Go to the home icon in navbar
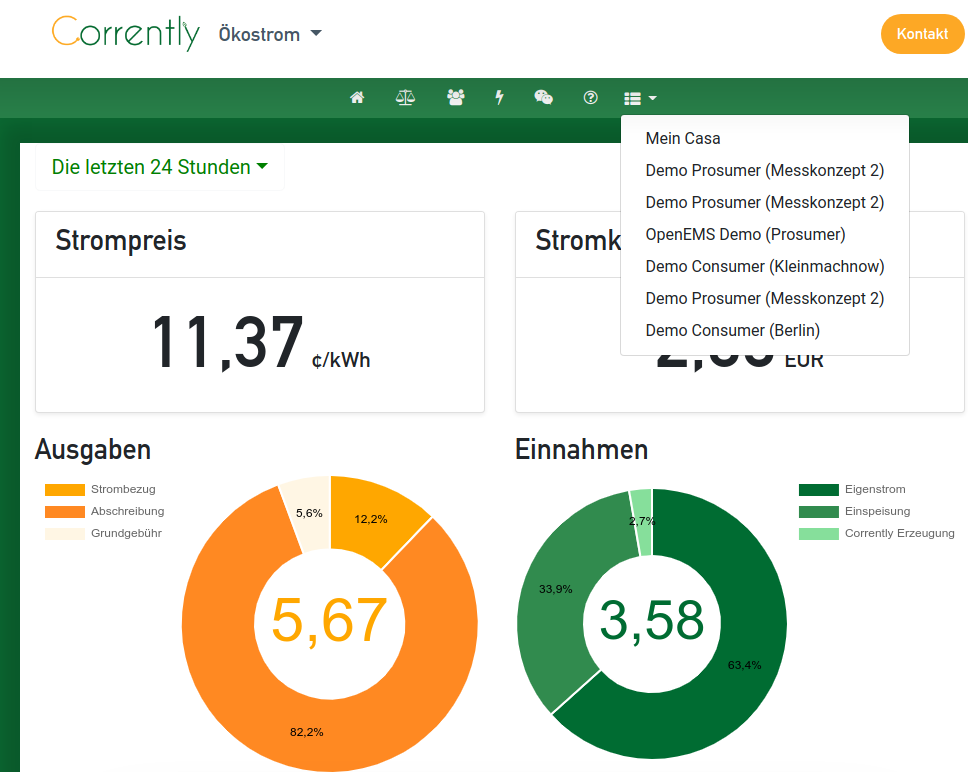Viewport: 968px width, 772px height. pyautogui.click(x=357, y=98)
